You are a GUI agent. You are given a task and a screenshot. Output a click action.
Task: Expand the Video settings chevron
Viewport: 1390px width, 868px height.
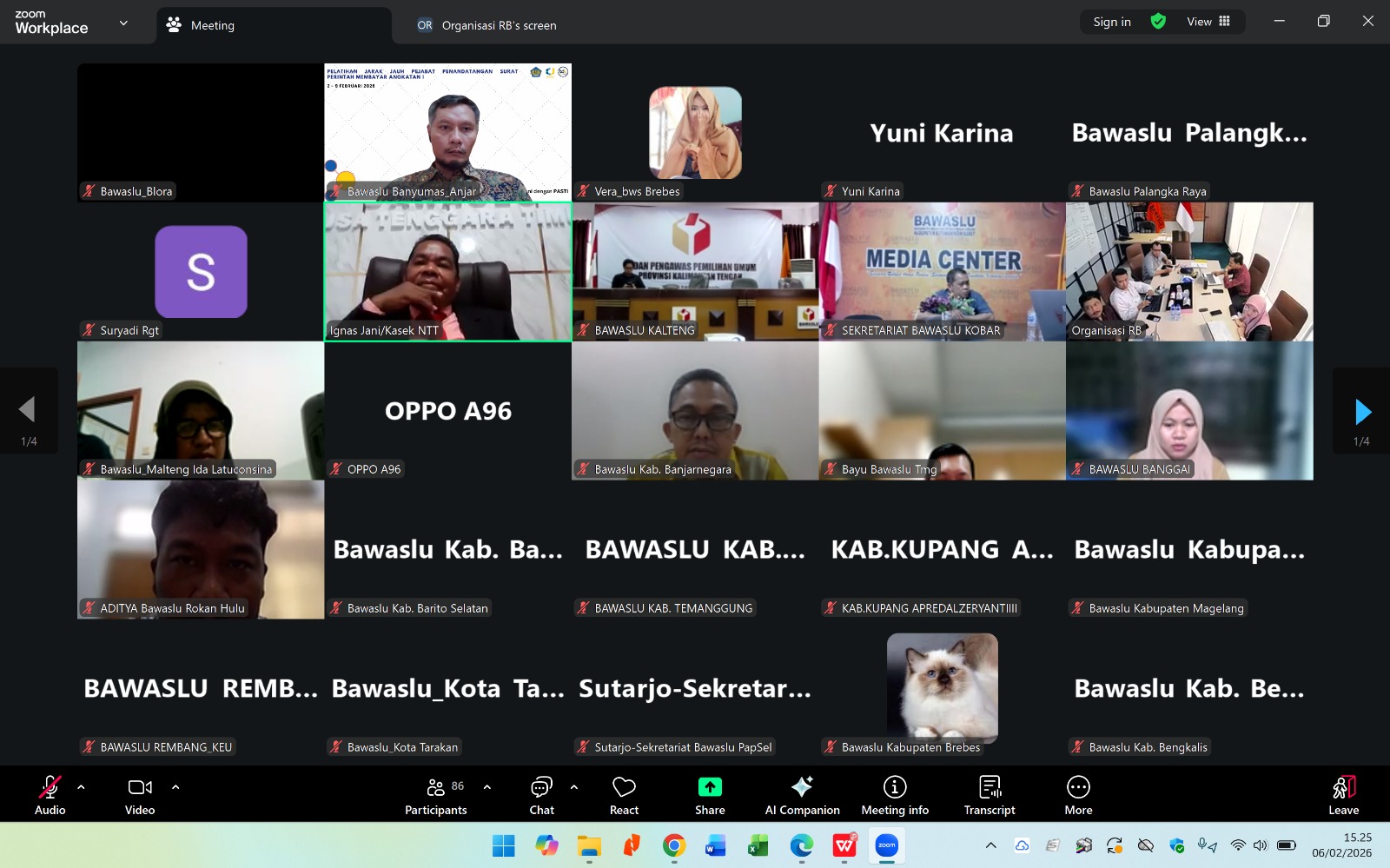pyautogui.click(x=175, y=787)
